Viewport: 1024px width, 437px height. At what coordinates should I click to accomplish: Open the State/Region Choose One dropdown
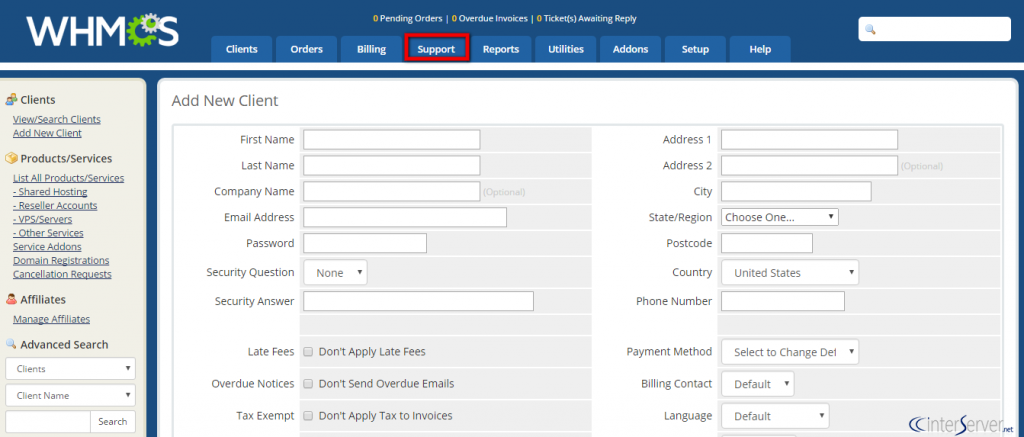click(780, 217)
